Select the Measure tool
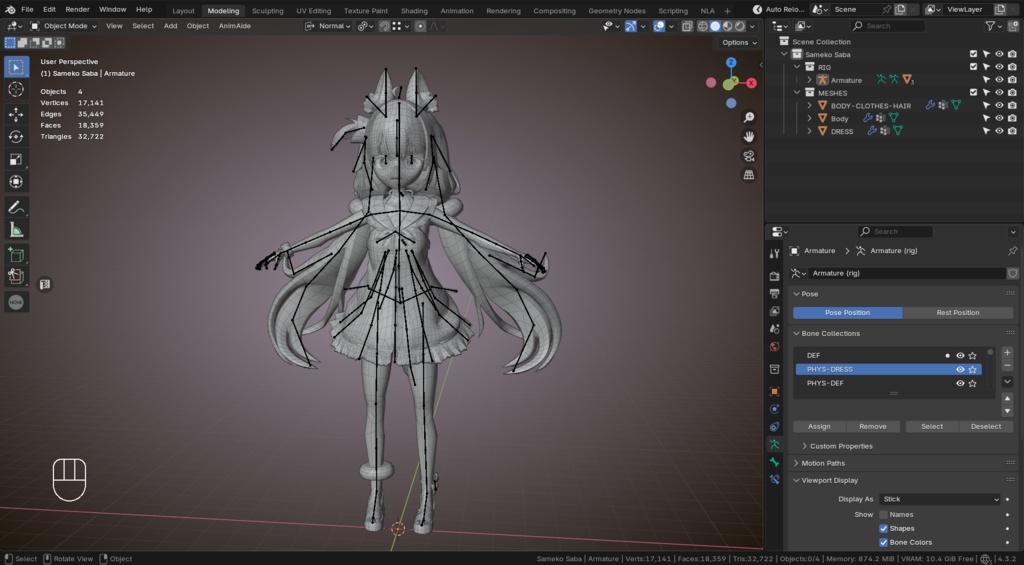Viewport: 1024px width, 565px height. (x=16, y=229)
